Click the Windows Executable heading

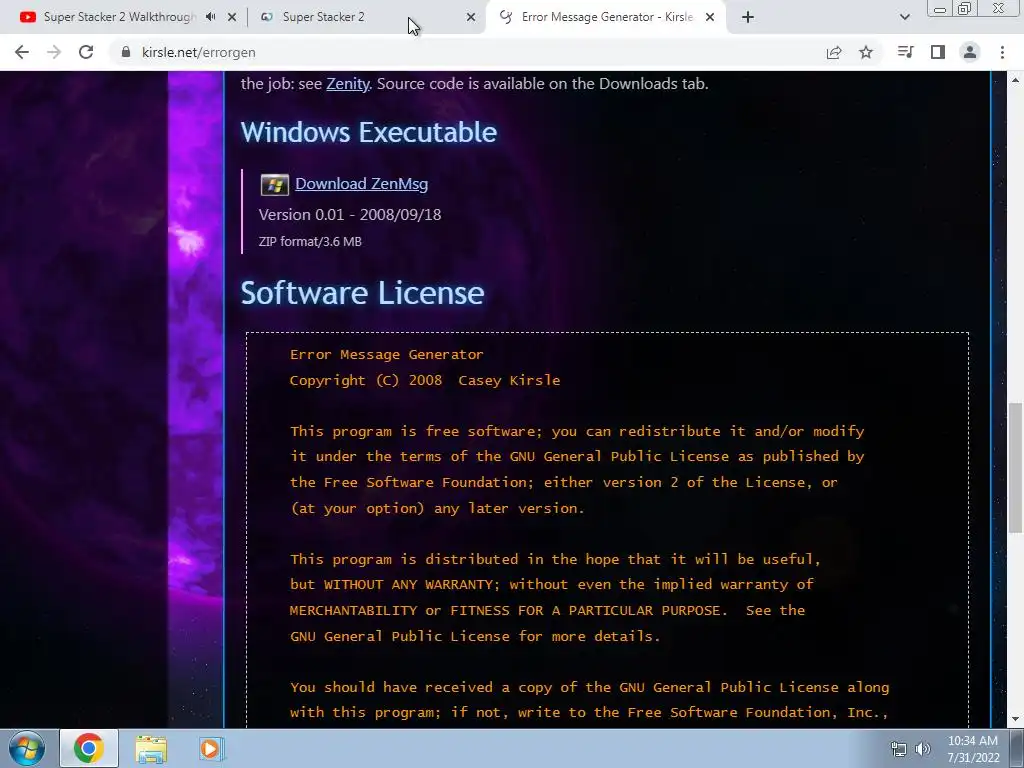[369, 133]
